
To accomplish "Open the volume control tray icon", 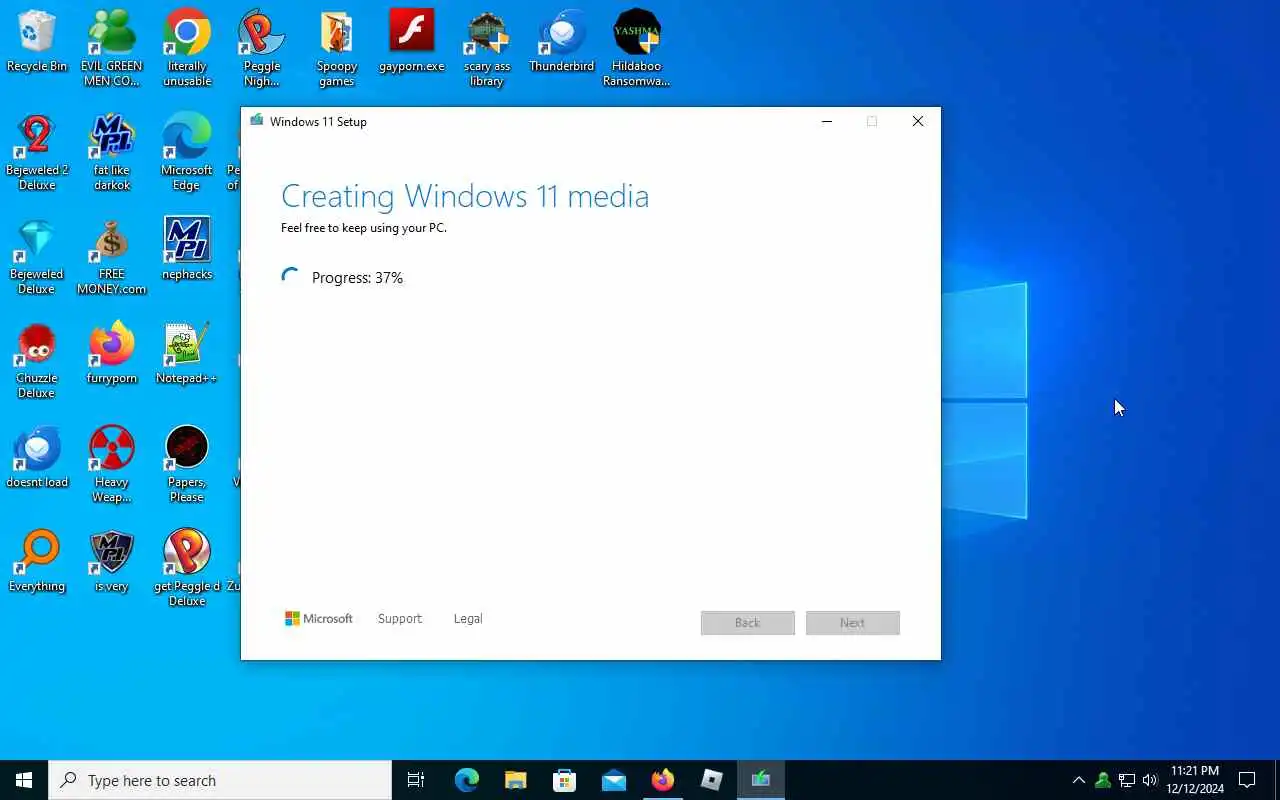I will [1150, 780].
